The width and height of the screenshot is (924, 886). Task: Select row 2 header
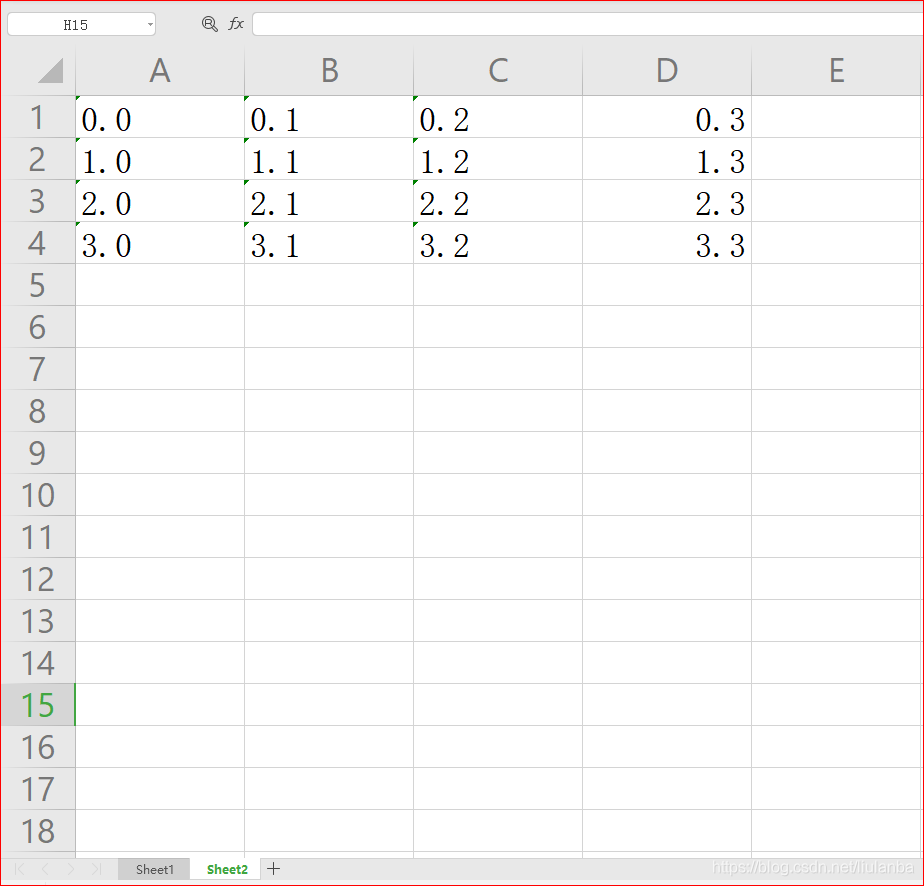point(38,159)
